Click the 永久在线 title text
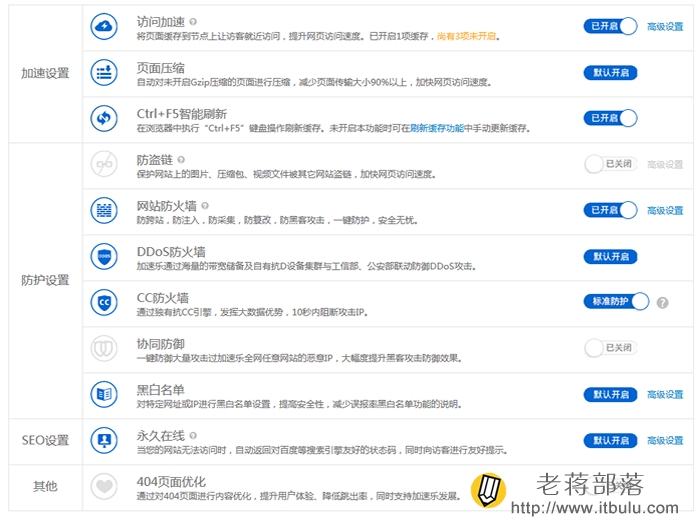 click(160, 435)
